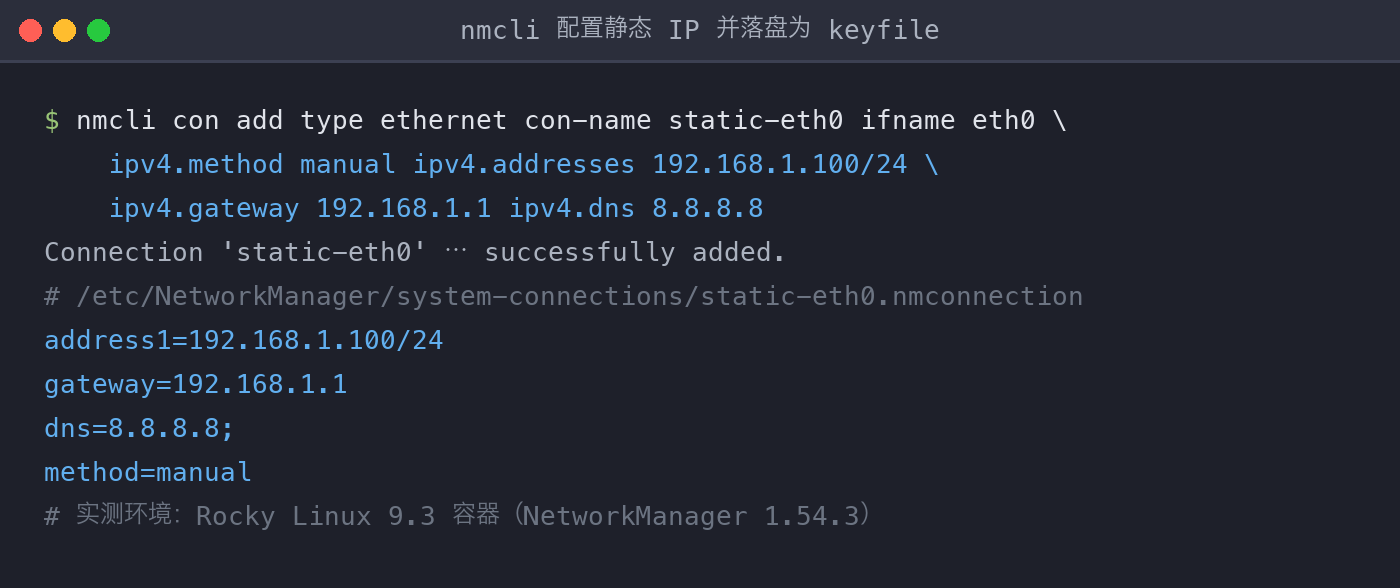Viewport: 1400px width, 588px height.
Task: Click 'static-eth0' in the con-name argument
Action: tap(756, 121)
